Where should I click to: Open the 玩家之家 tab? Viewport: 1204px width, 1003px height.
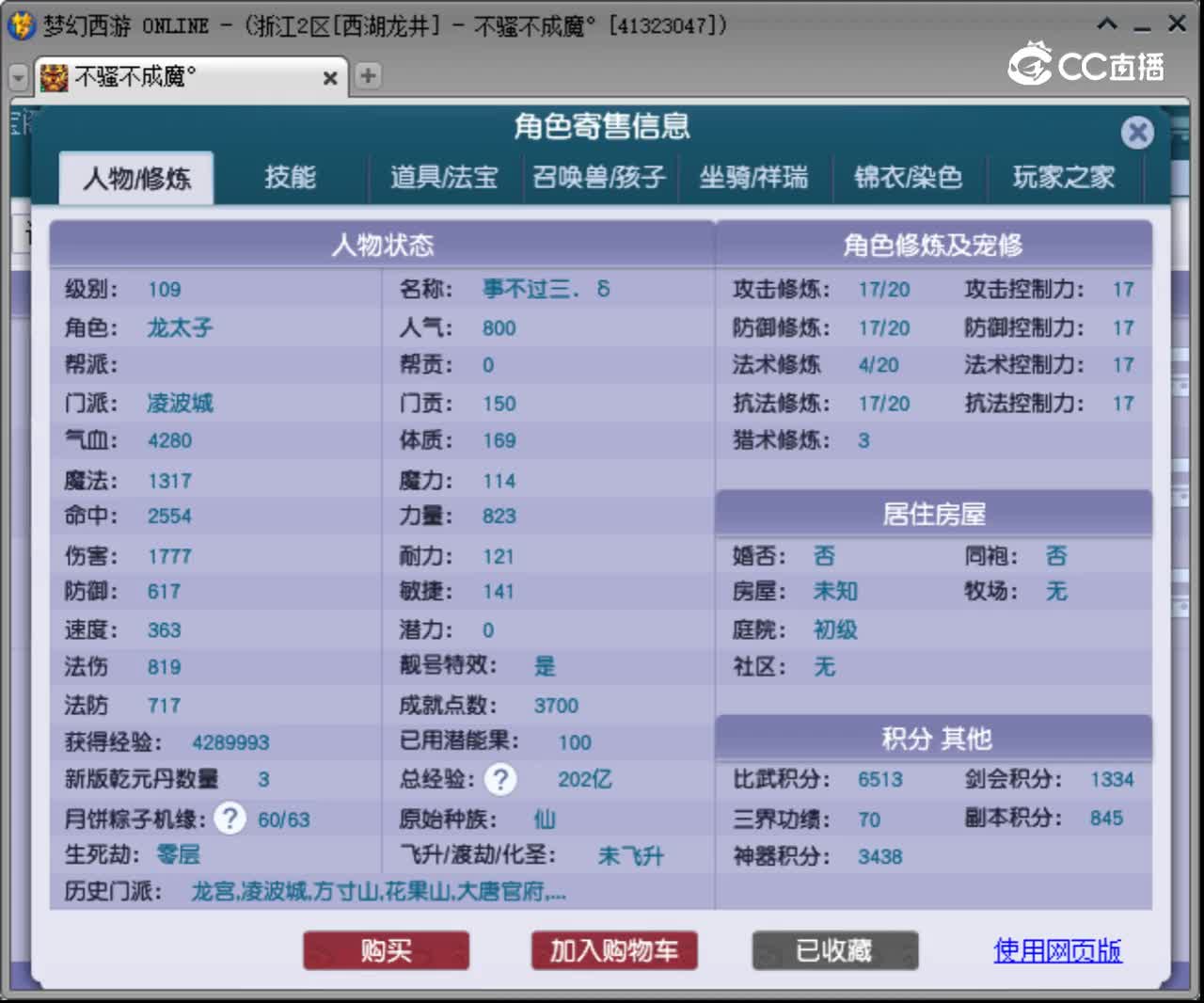1064,177
